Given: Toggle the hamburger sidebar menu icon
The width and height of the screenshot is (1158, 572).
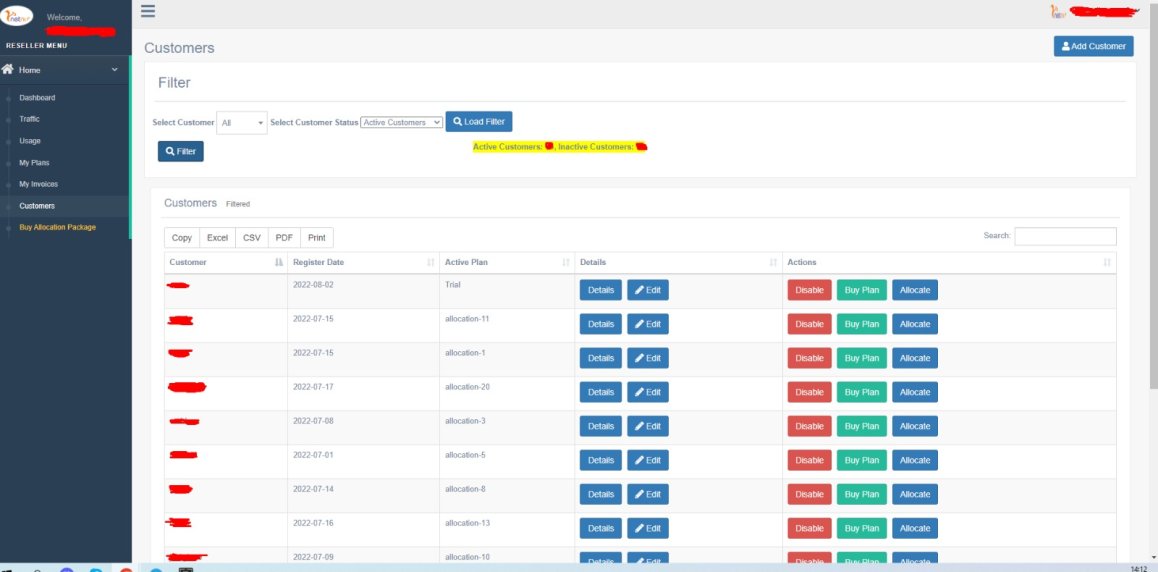Looking at the screenshot, I should pos(148,10).
